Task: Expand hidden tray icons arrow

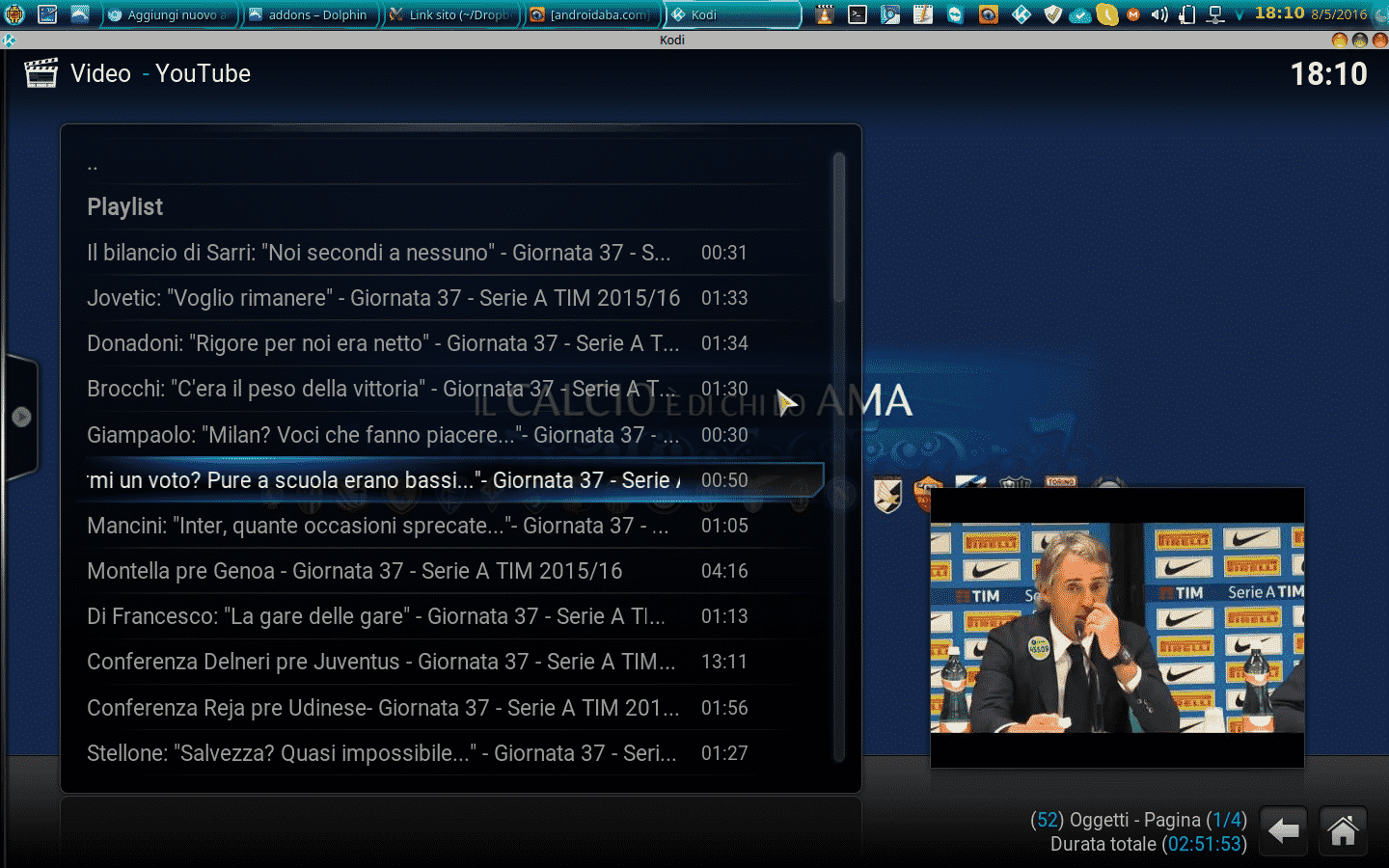Action: point(1239,14)
